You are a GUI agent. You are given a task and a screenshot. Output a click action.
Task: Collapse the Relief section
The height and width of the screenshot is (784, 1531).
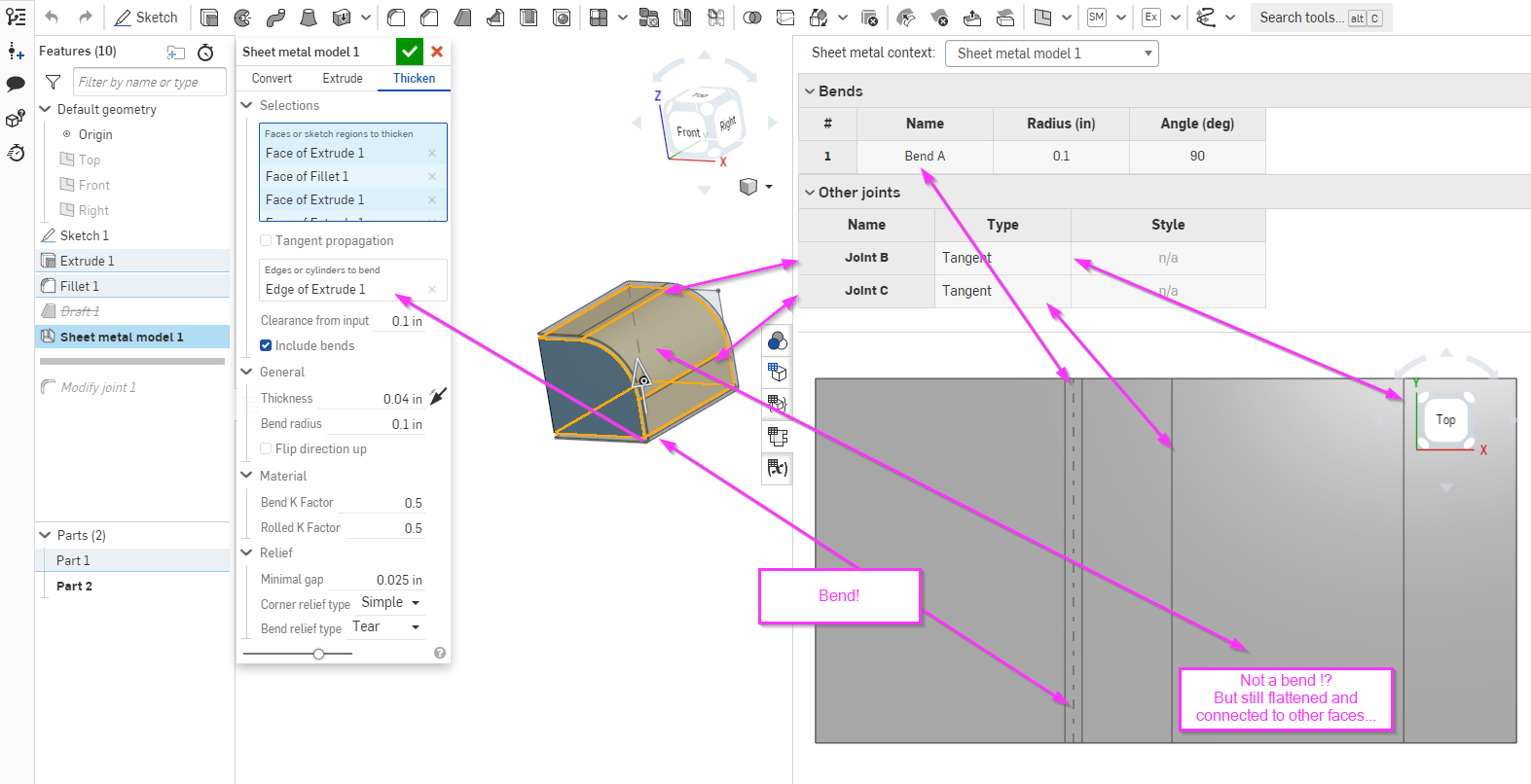click(247, 552)
